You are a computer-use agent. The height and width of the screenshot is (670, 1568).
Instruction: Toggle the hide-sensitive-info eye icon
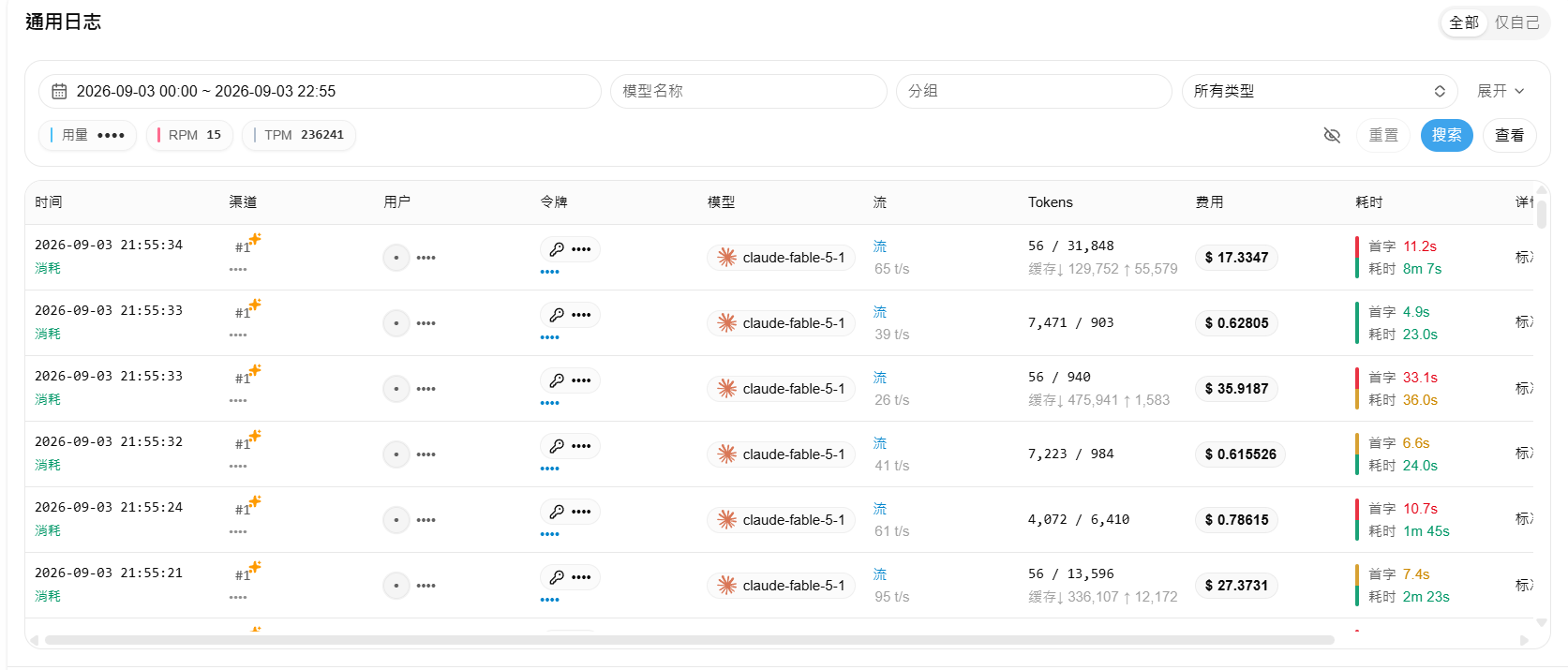(x=1332, y=135)
